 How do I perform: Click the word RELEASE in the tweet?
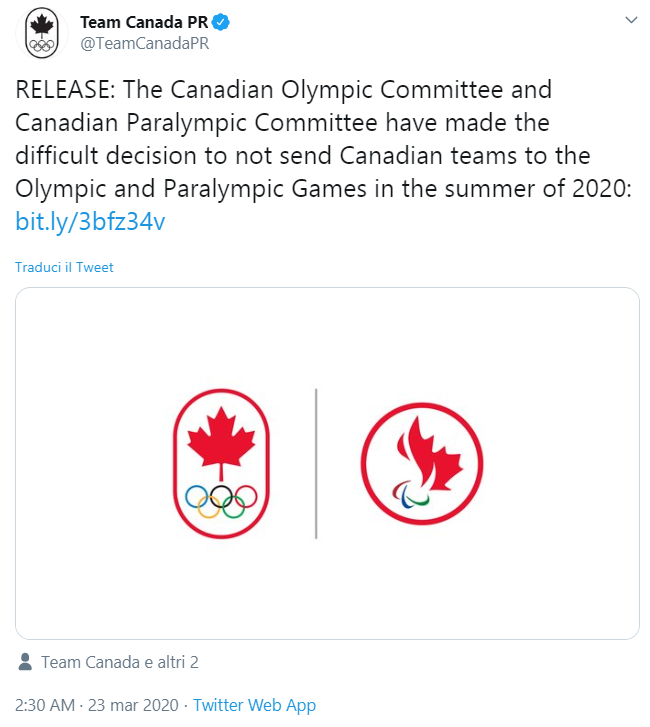pyautogui.click(x=62, y=89)
